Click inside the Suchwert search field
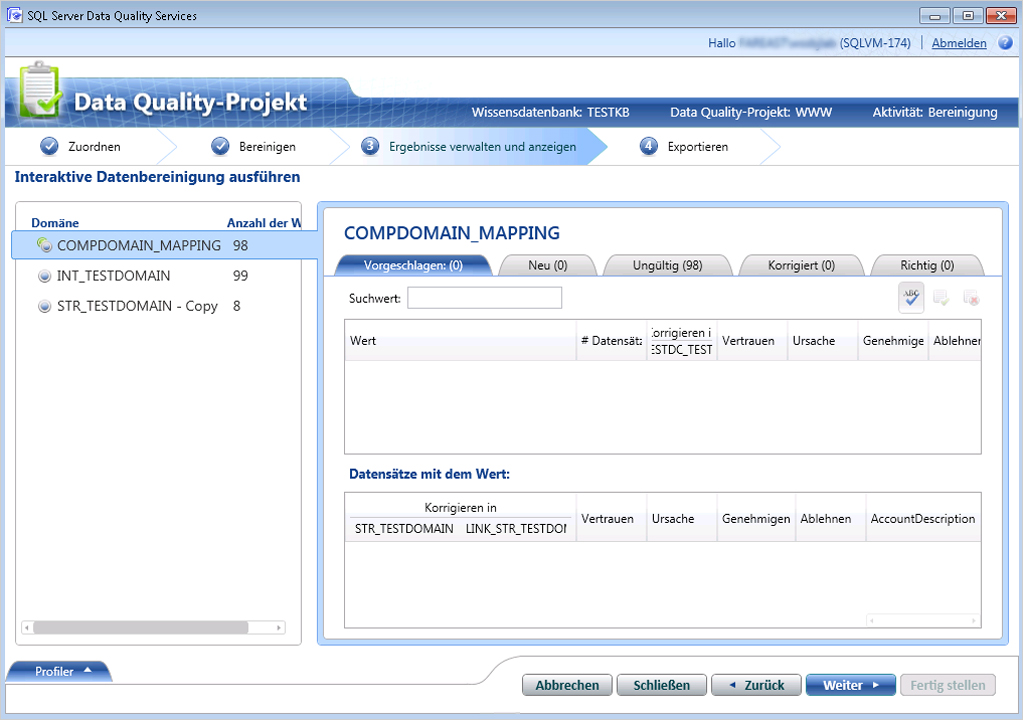 (484, 297)
